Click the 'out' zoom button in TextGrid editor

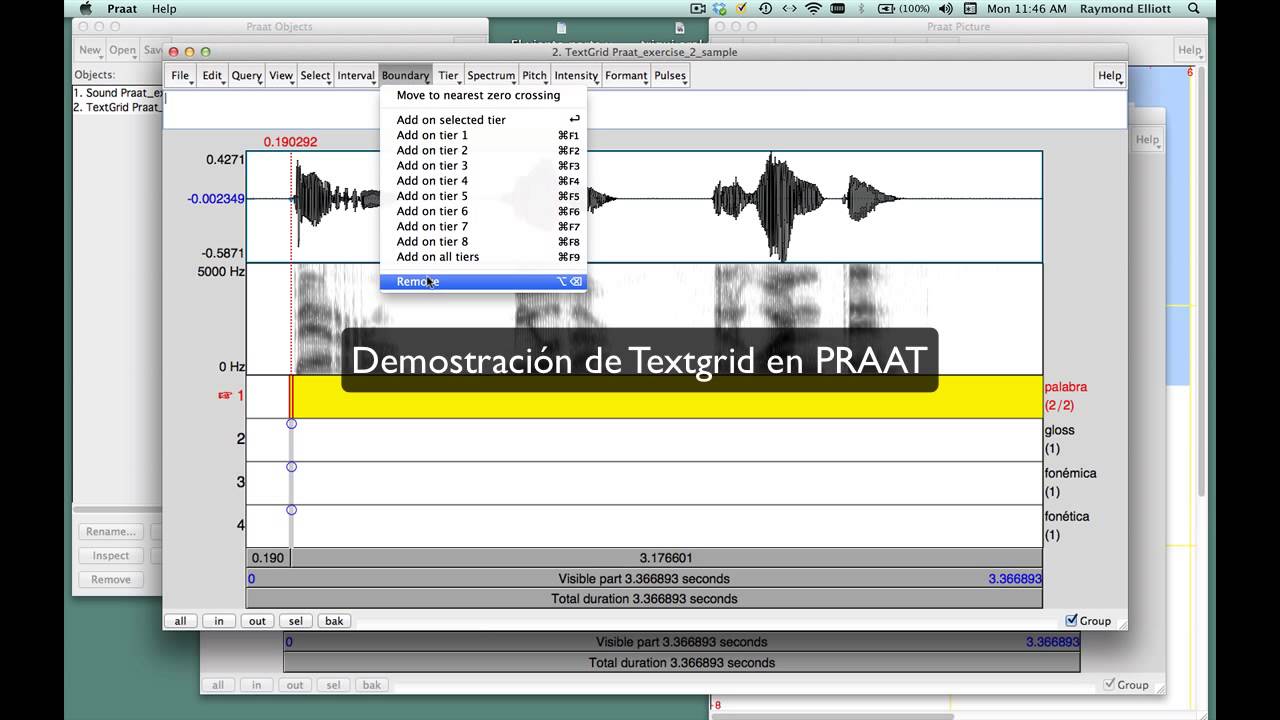tap(257, 621)
